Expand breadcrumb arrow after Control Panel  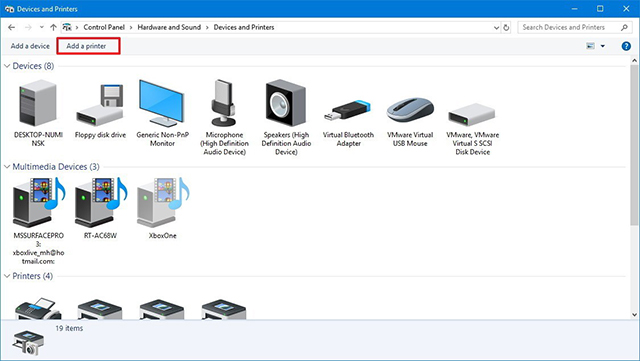click(131, 27)
